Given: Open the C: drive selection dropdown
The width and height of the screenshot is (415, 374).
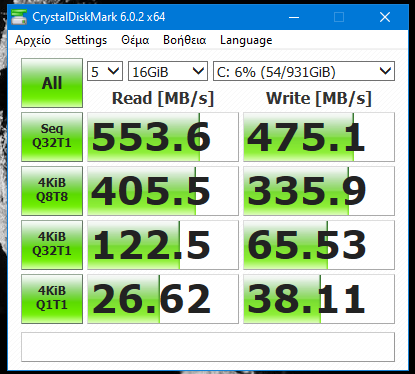Looking at the screenshot, I should pyautogui.click(x=304, y=71).
